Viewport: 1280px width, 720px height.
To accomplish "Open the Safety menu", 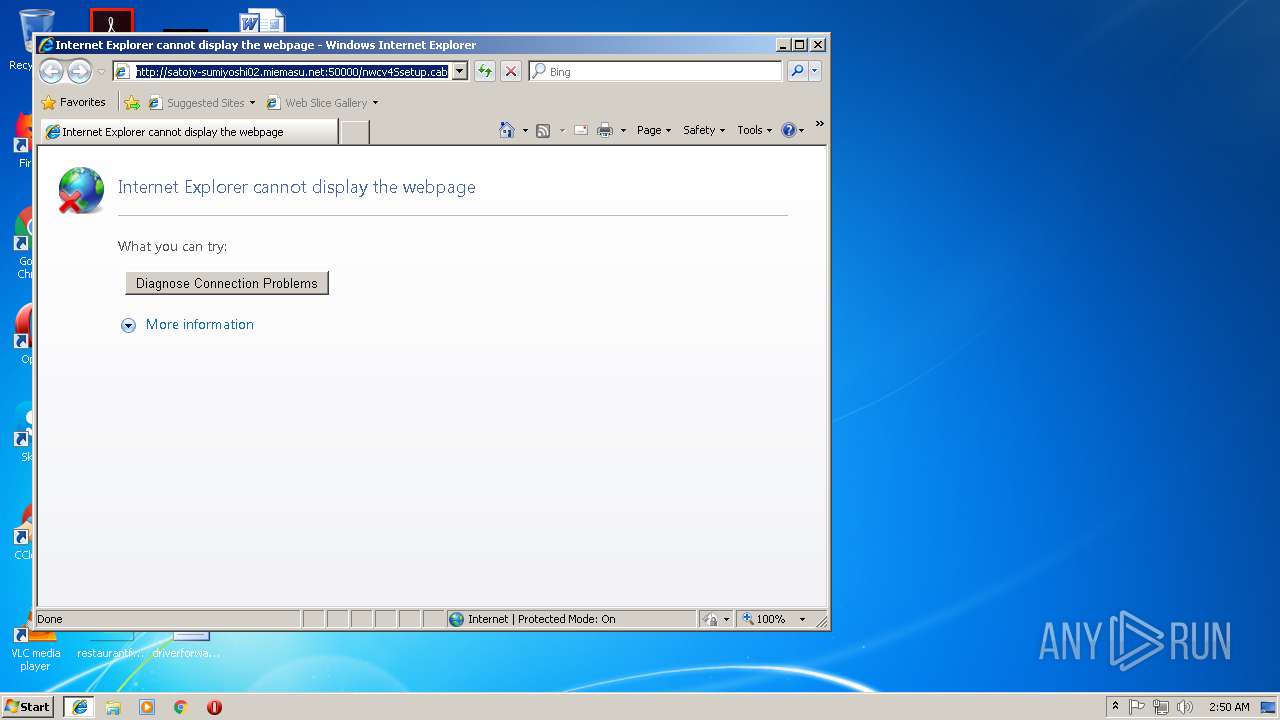I will (704, 130).
